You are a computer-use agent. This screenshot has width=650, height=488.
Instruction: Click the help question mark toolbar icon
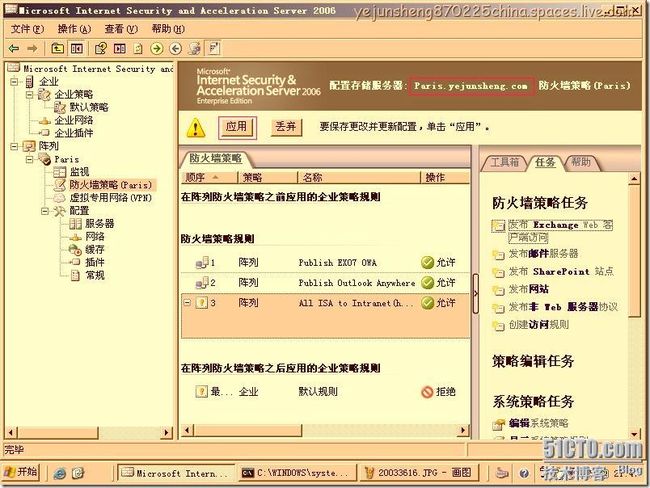[x=100, y=49]
